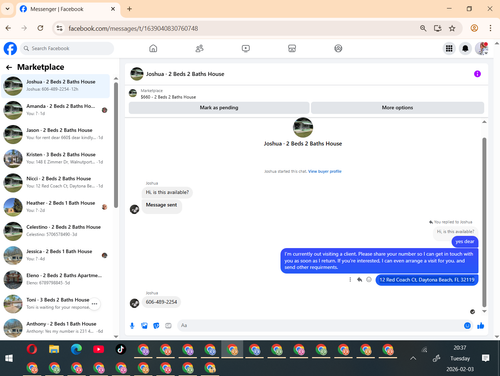The width and height of the screenshot is (500, 376).
Task: Open Joshua - 2 Beds 2 Baths House chat
Action: tap(56, 86)
